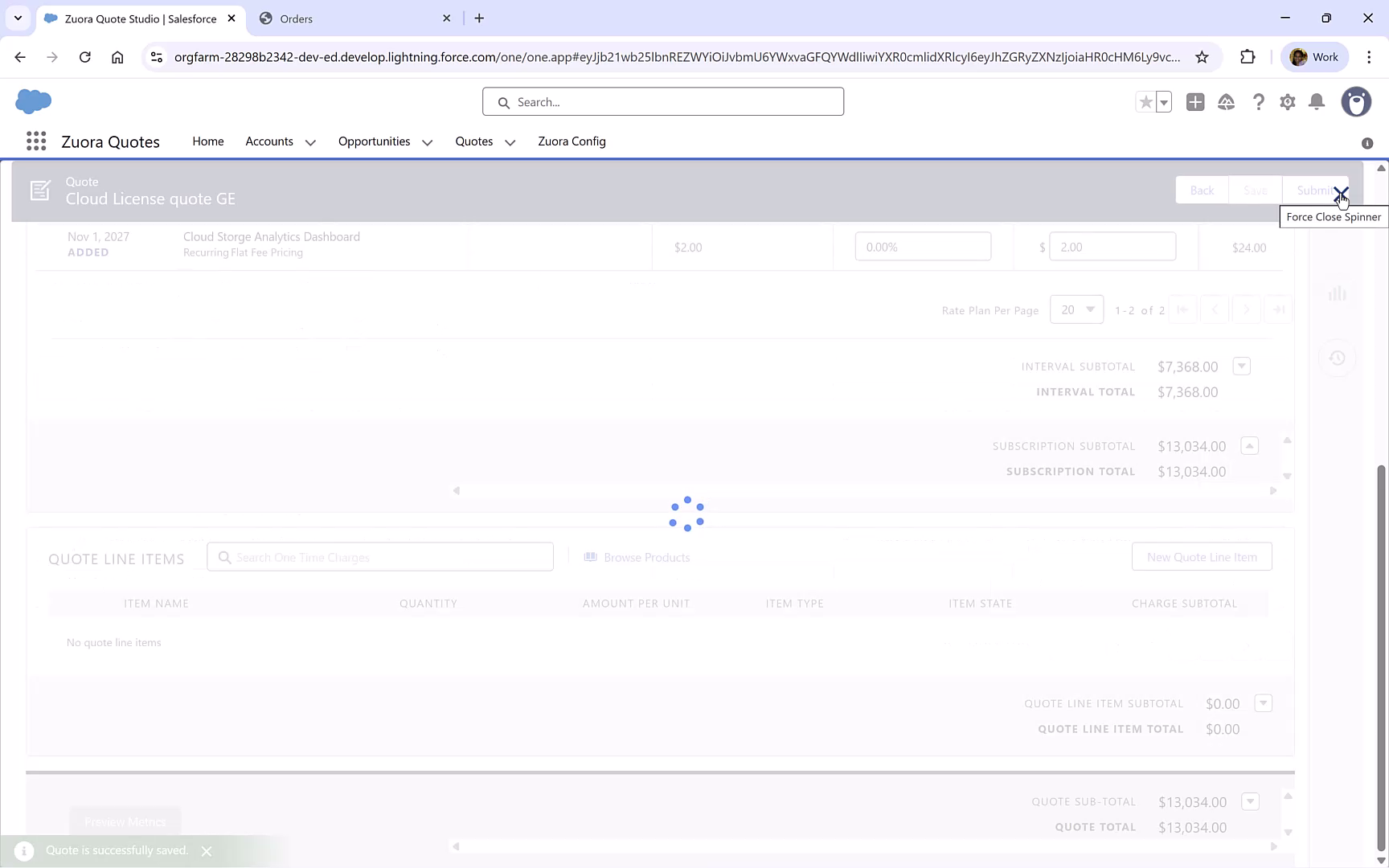Open the user avatar profile icon
This screenshot has height=868, width=1389.
(1356, 102)
